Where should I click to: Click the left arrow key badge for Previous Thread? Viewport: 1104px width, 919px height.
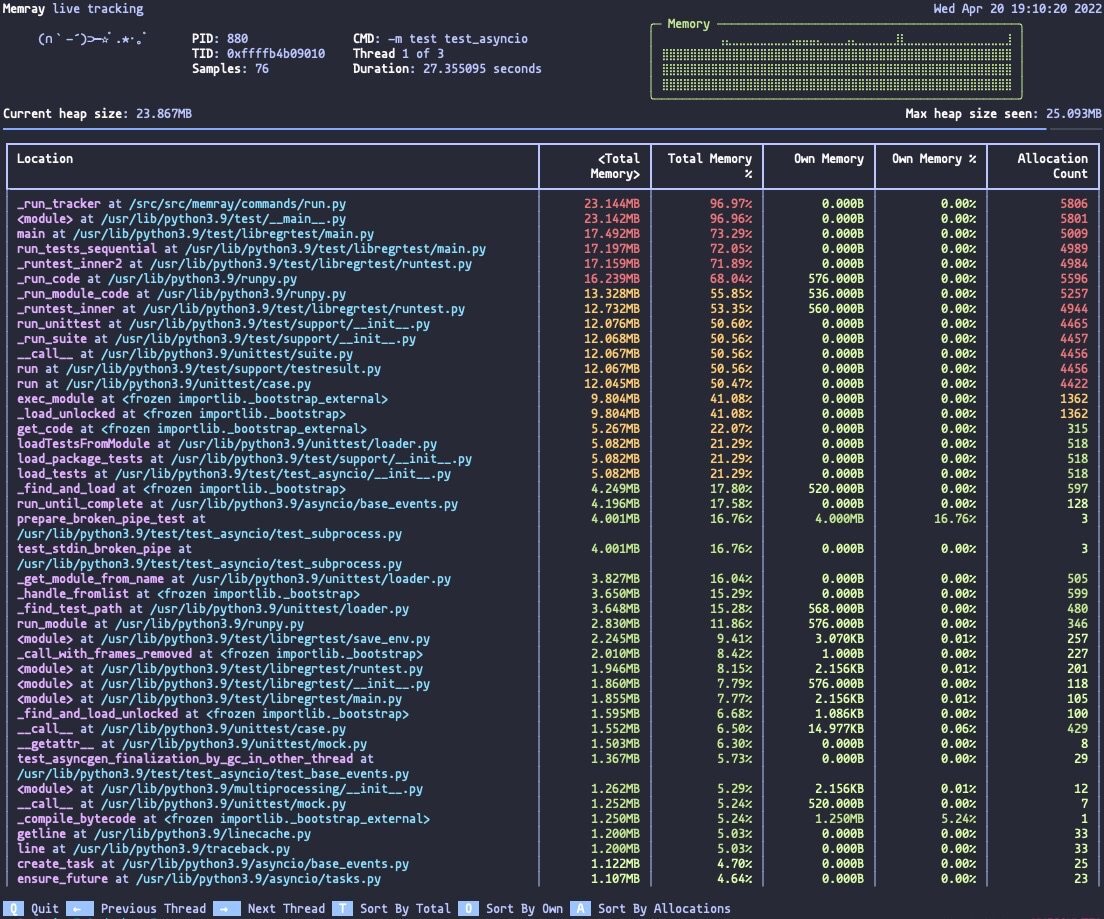coord(79,908)
